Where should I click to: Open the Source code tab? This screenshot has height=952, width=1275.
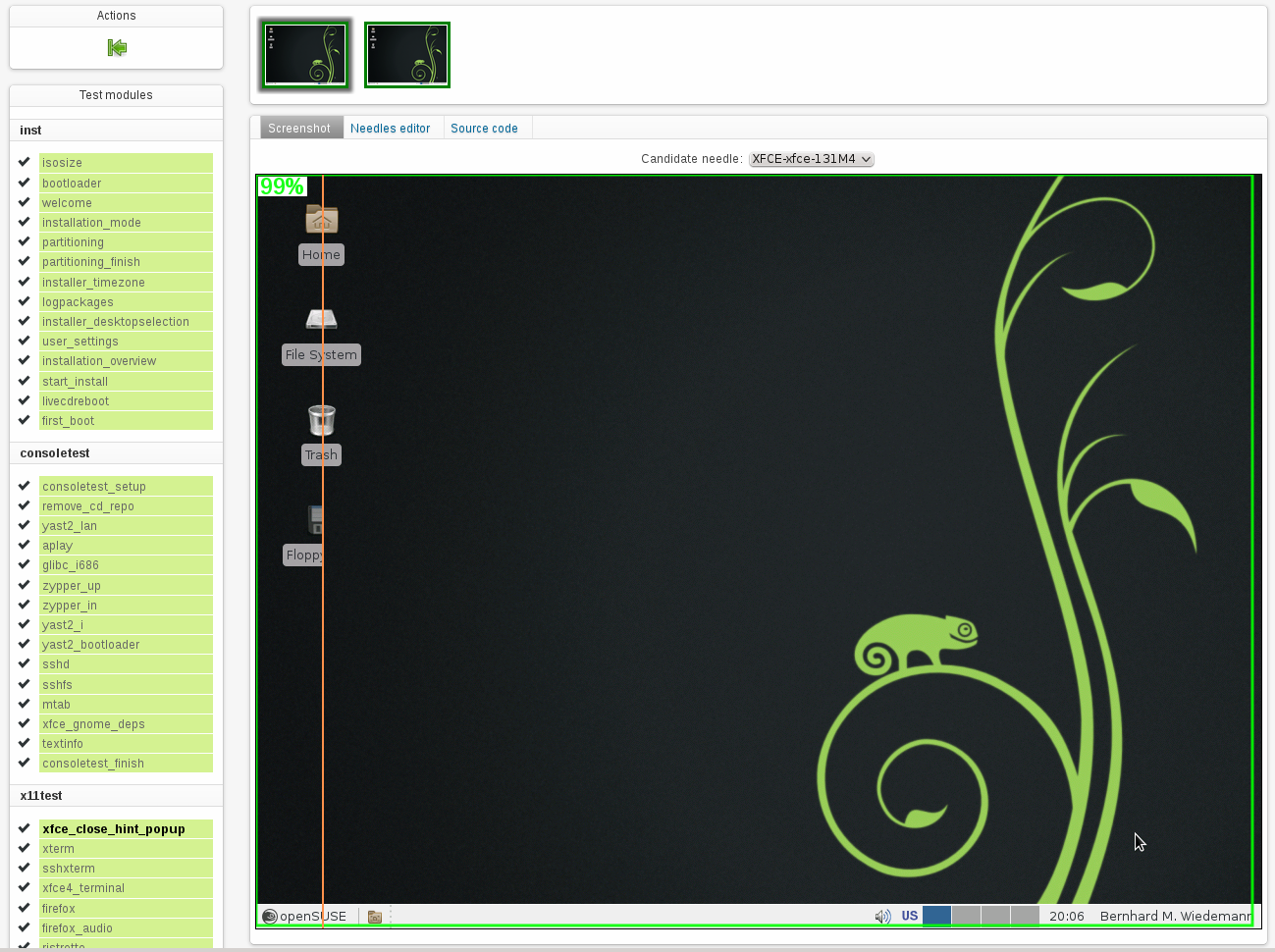click(x=484, y=128)
